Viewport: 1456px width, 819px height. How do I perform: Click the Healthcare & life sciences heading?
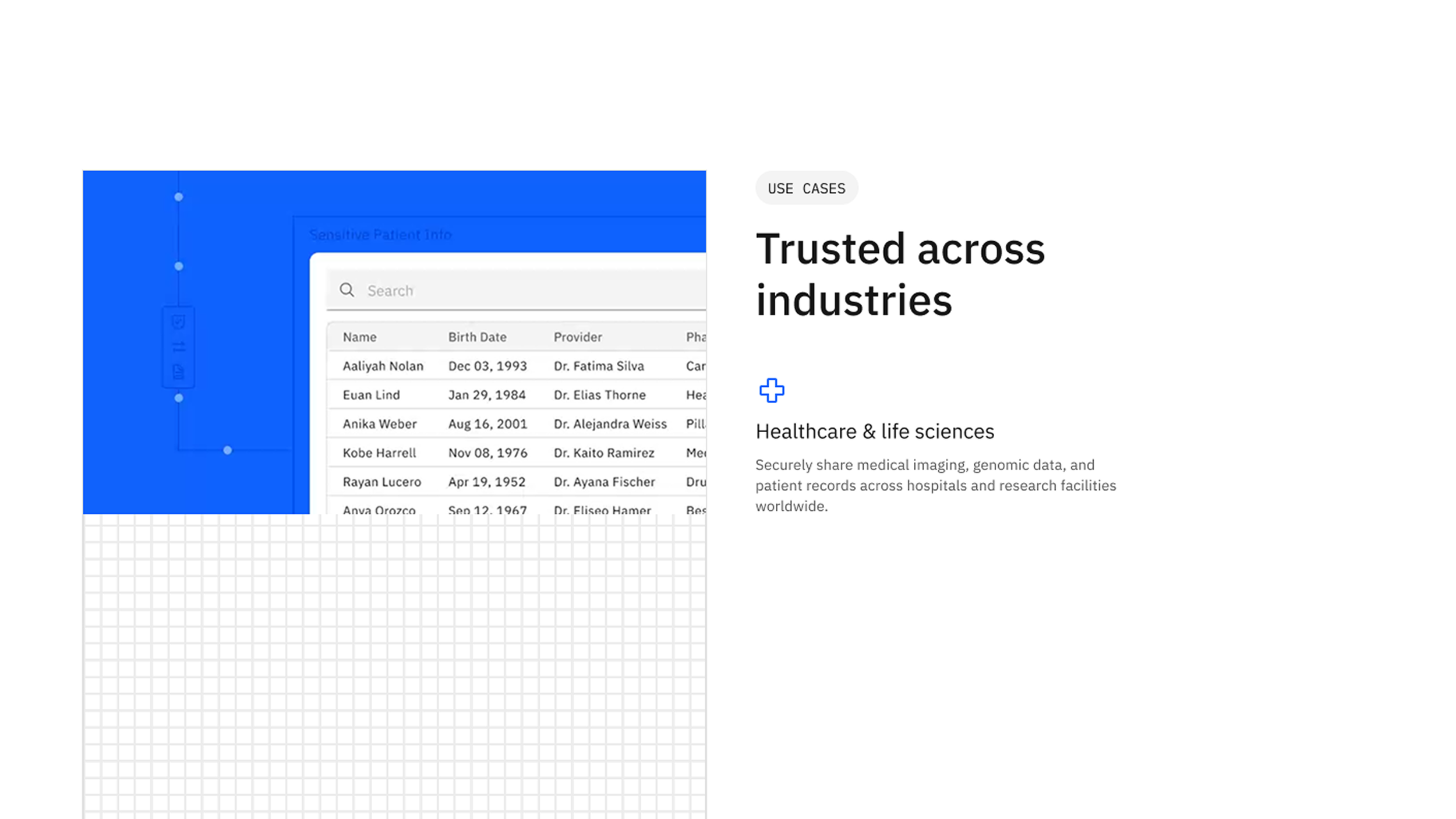coord(874,432)
